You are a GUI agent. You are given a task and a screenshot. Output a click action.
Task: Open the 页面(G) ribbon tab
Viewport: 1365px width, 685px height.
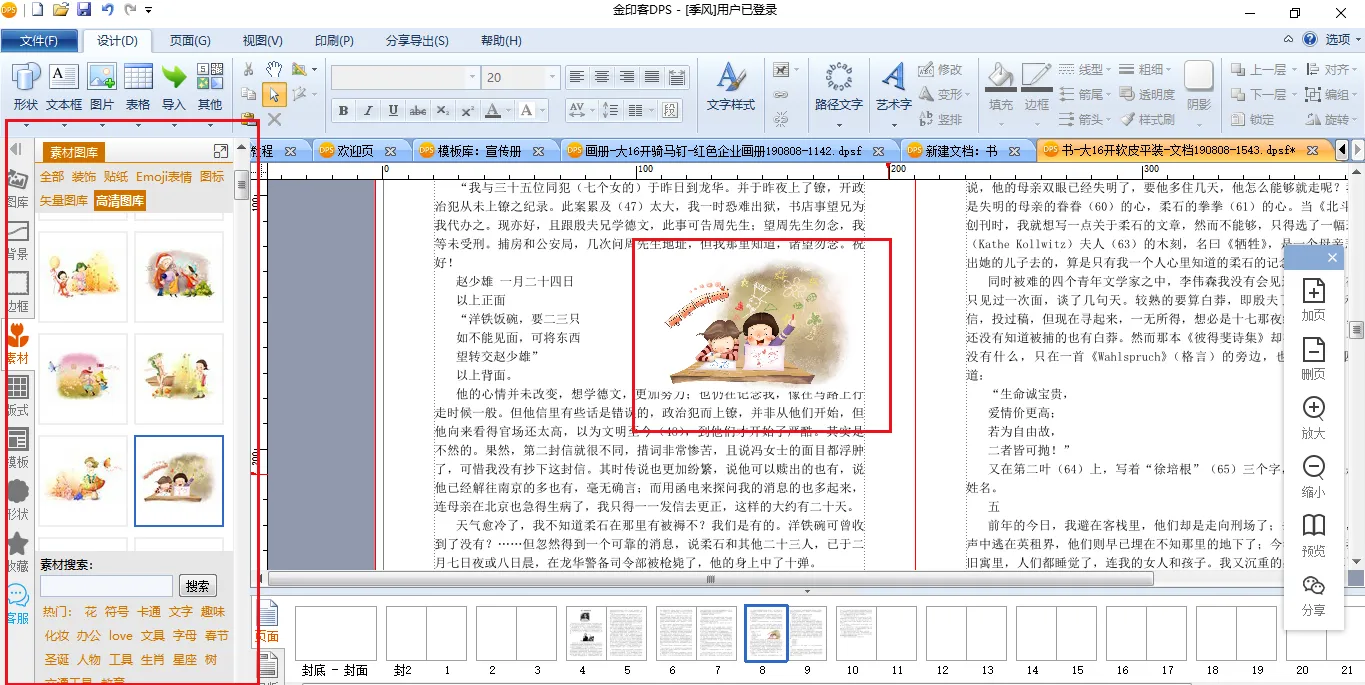click(189, 41)
